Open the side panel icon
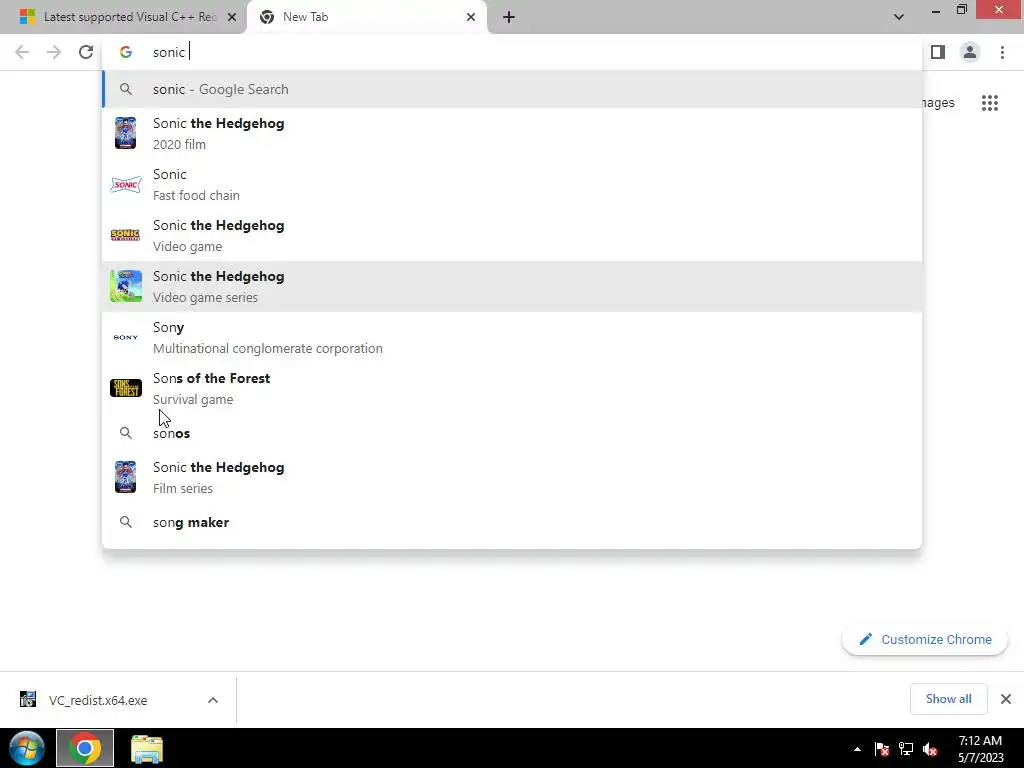The image size is (1024, 768). click(938, 52)
